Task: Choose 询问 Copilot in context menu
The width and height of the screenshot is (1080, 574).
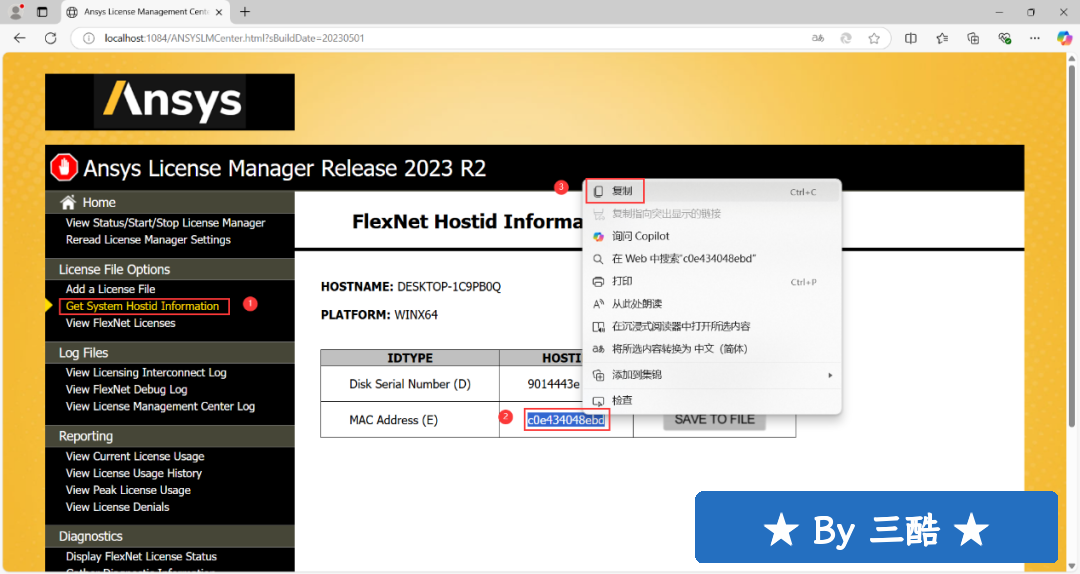Action: pyautogui.click(x=712, y=236)
